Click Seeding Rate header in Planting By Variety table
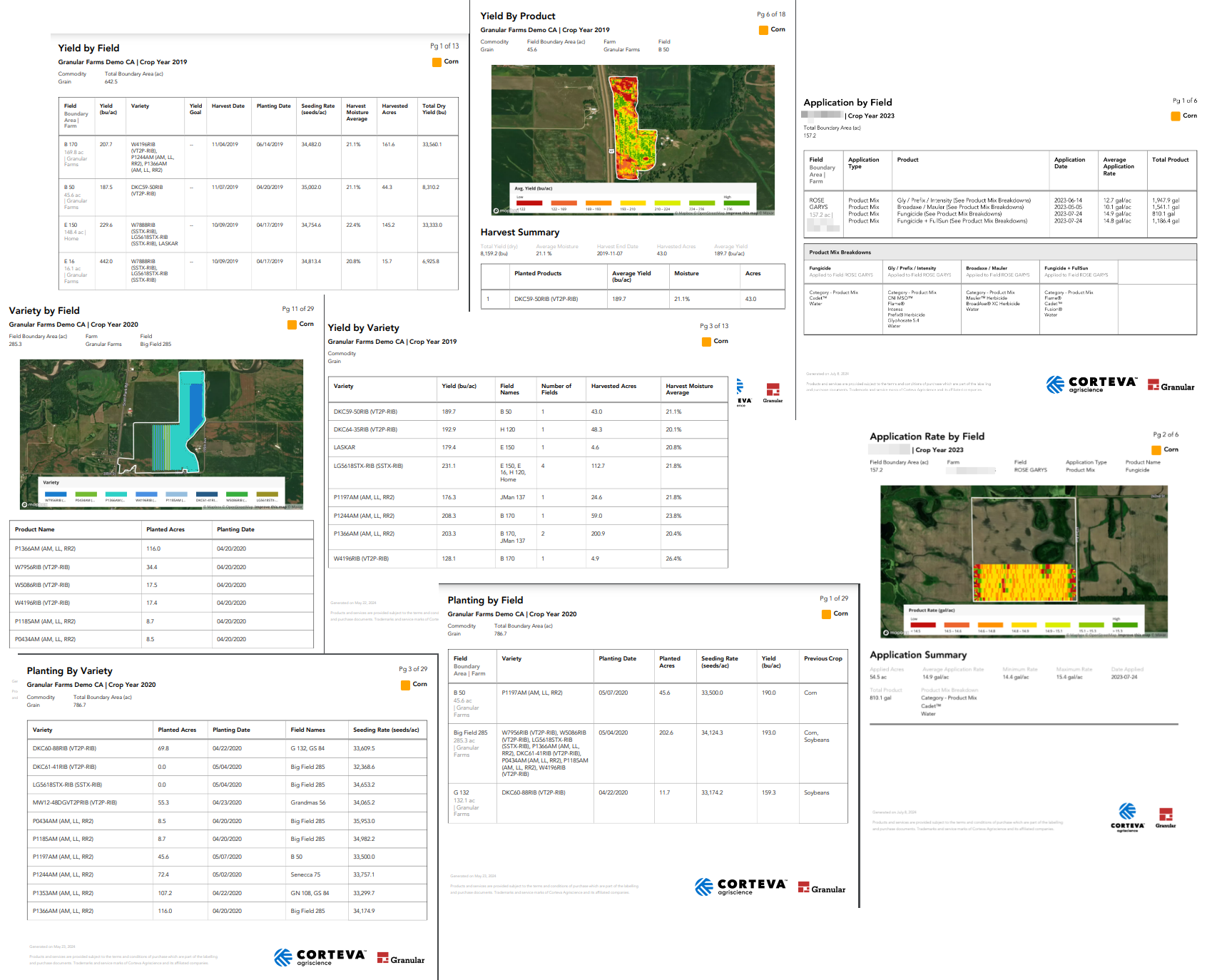Viewport: 1207px width, 980px height. point(386,730)
